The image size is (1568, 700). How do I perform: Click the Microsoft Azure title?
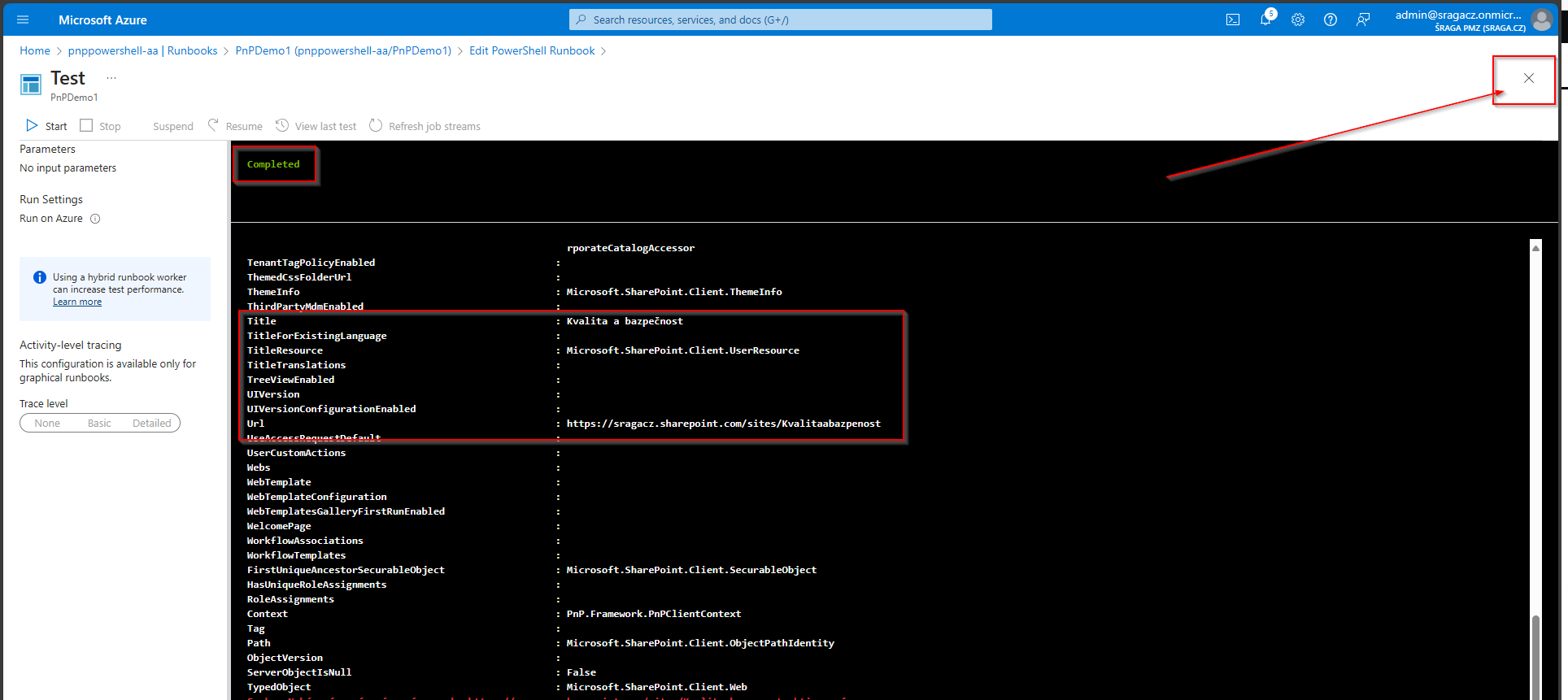pyautogui.click(x=102, y=20)
